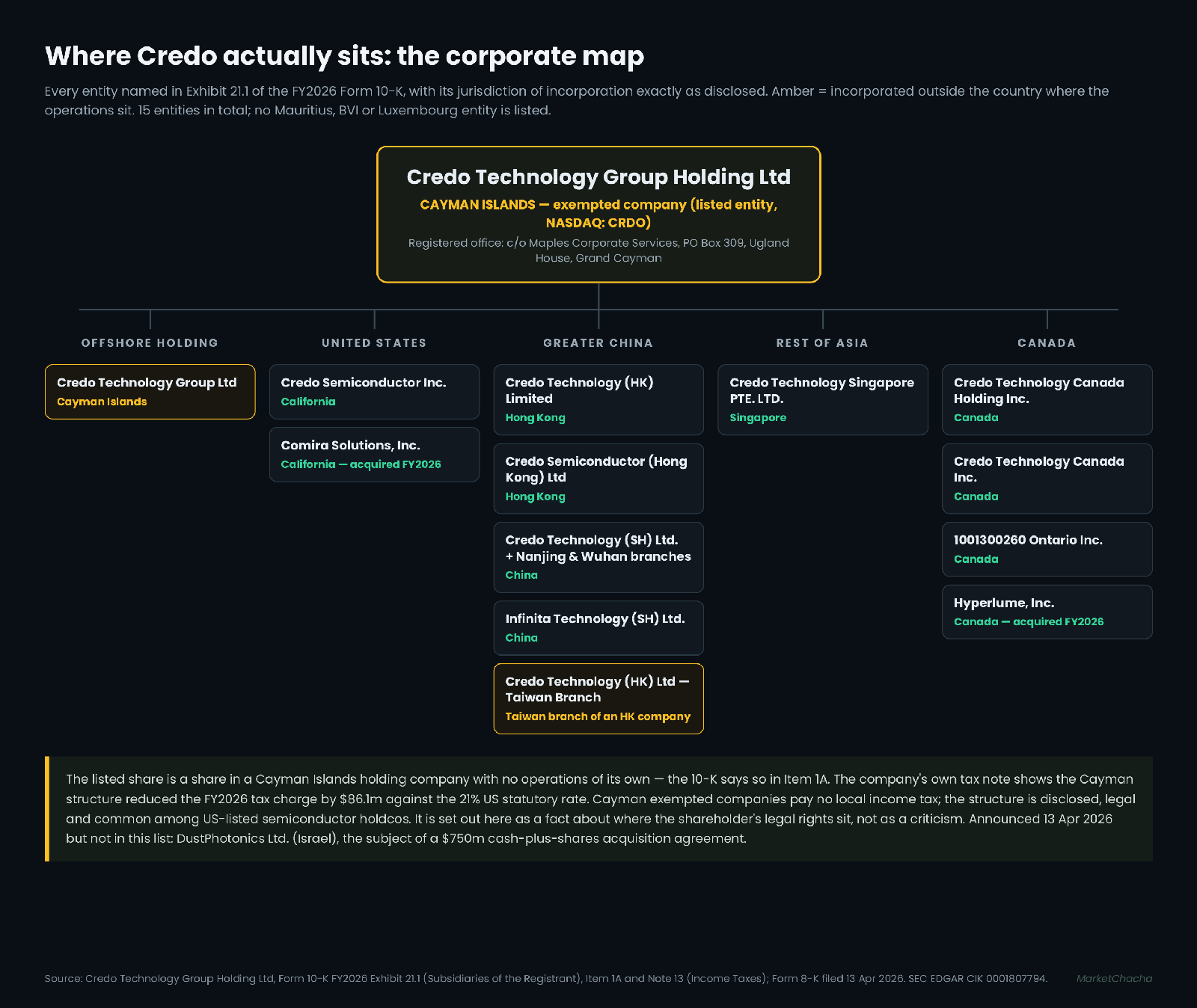Select the "OFFSHORE HOLDING" column heading
Image resolution: width=1197 pixels, height=1008 pixels.
(x=150, y=343)
